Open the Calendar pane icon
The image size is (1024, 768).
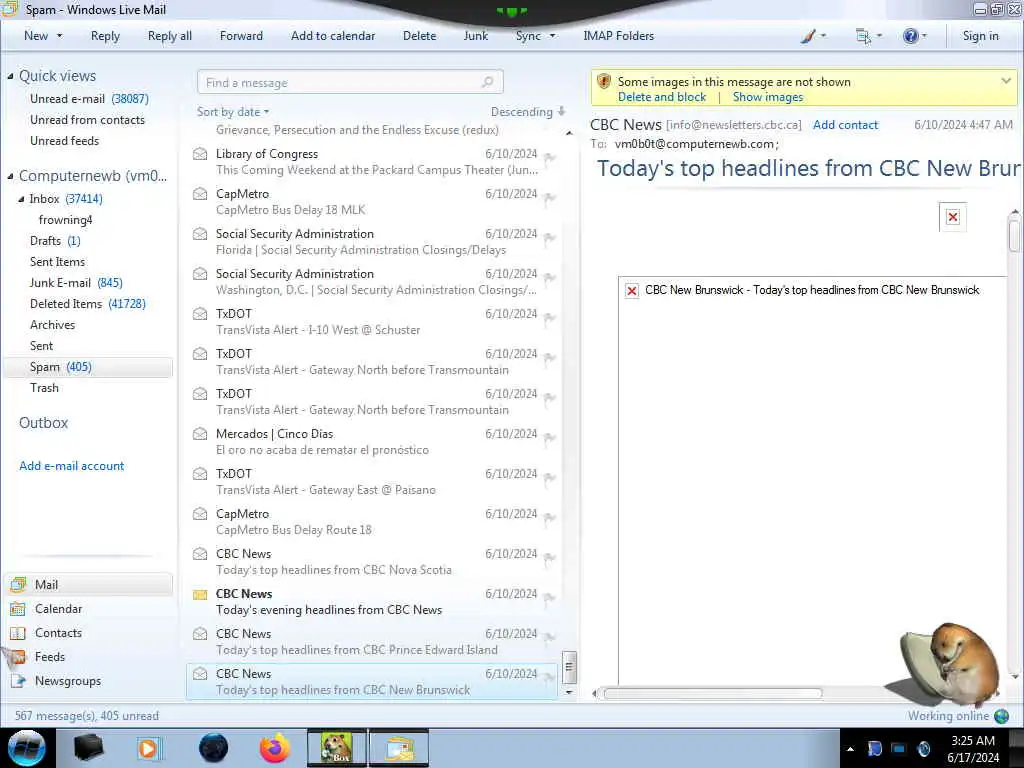pyautogui.click(x=18, y=609)
